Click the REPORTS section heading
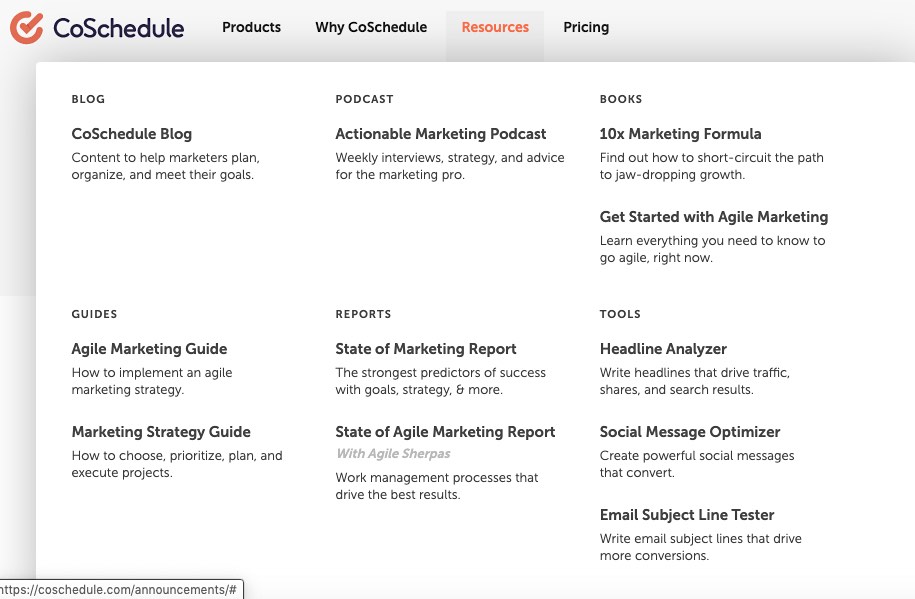The image size is (915, 599). tap(363, 314)
